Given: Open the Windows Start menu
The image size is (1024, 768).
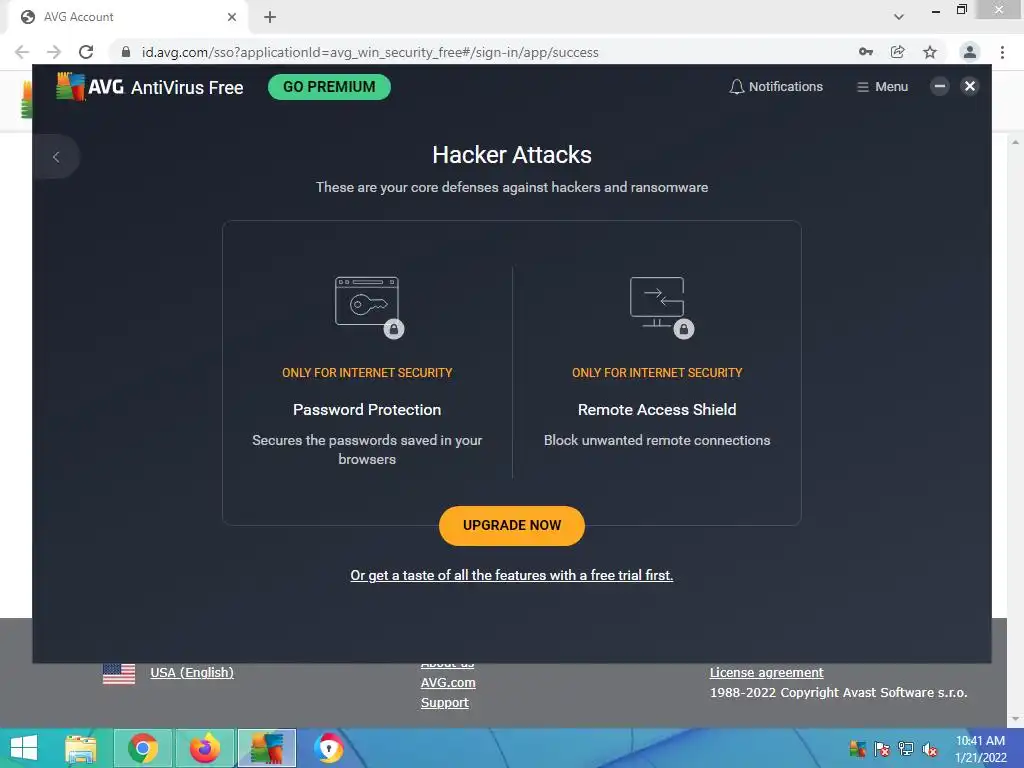Looking at the screenshot, I should [24, 748].
